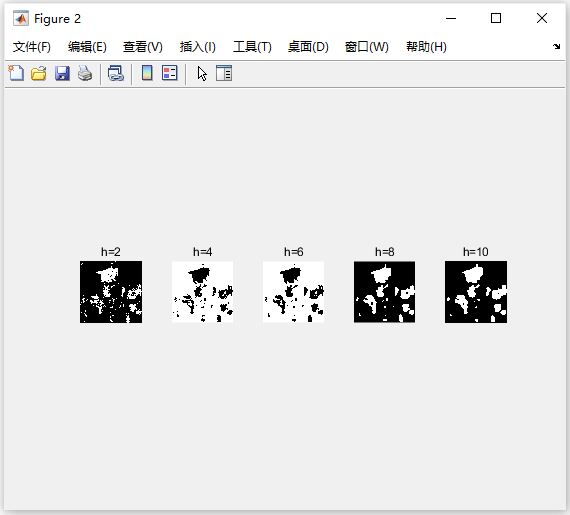Save the figure using floppy icon
Screen dimensions: 570x515
(x=62, y=73)
